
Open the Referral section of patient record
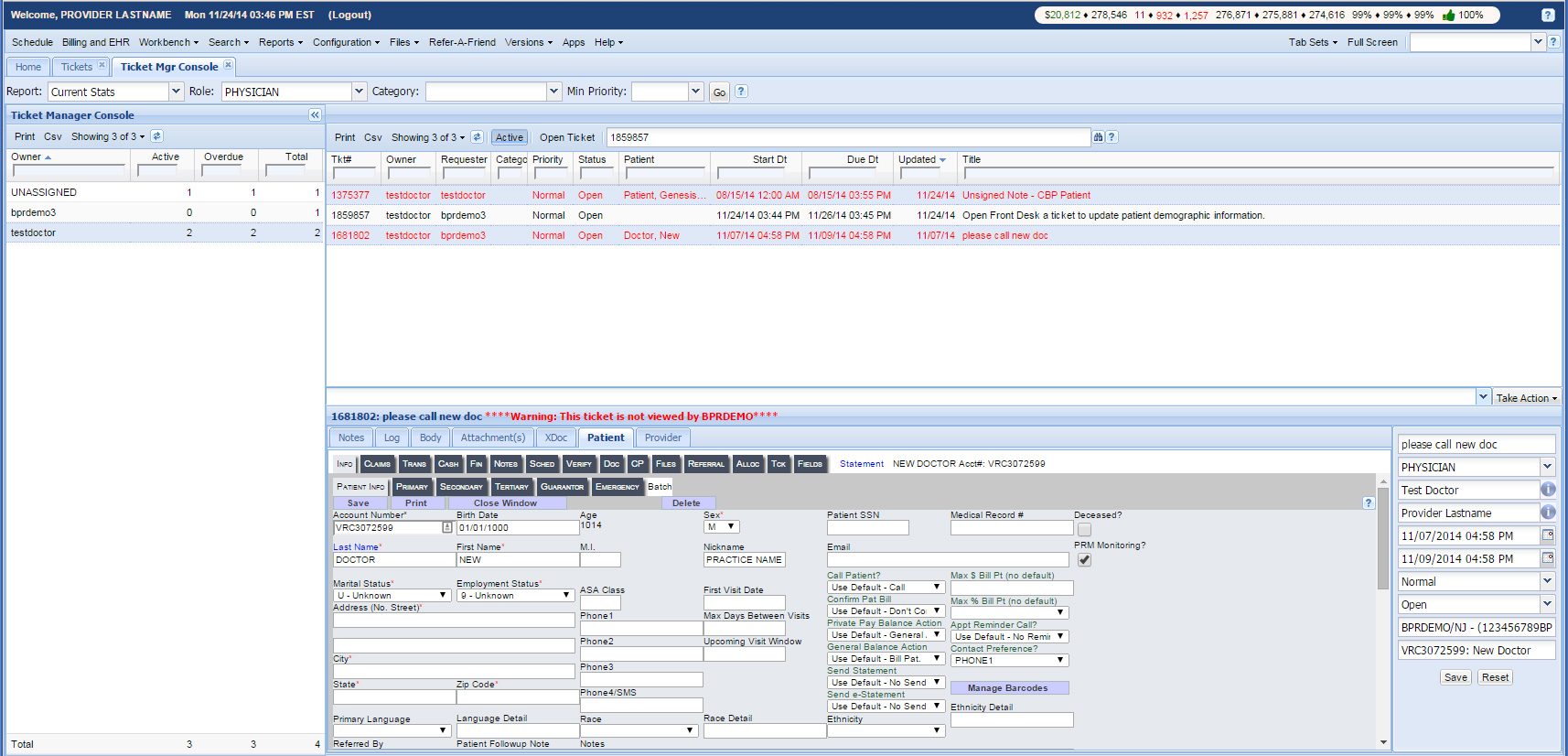tap(705, 464)
